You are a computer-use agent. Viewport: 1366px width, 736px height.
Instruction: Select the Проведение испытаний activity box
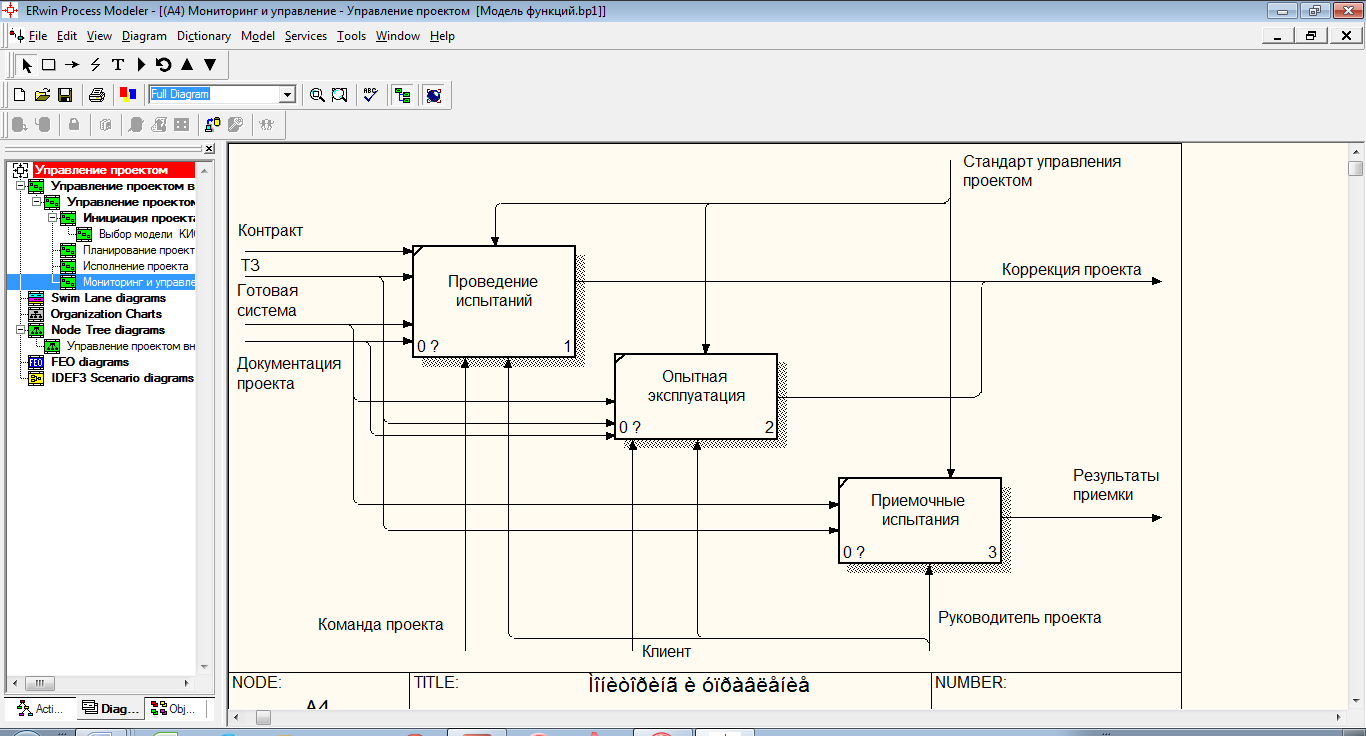pyautogui.click(x=495, y=301)
